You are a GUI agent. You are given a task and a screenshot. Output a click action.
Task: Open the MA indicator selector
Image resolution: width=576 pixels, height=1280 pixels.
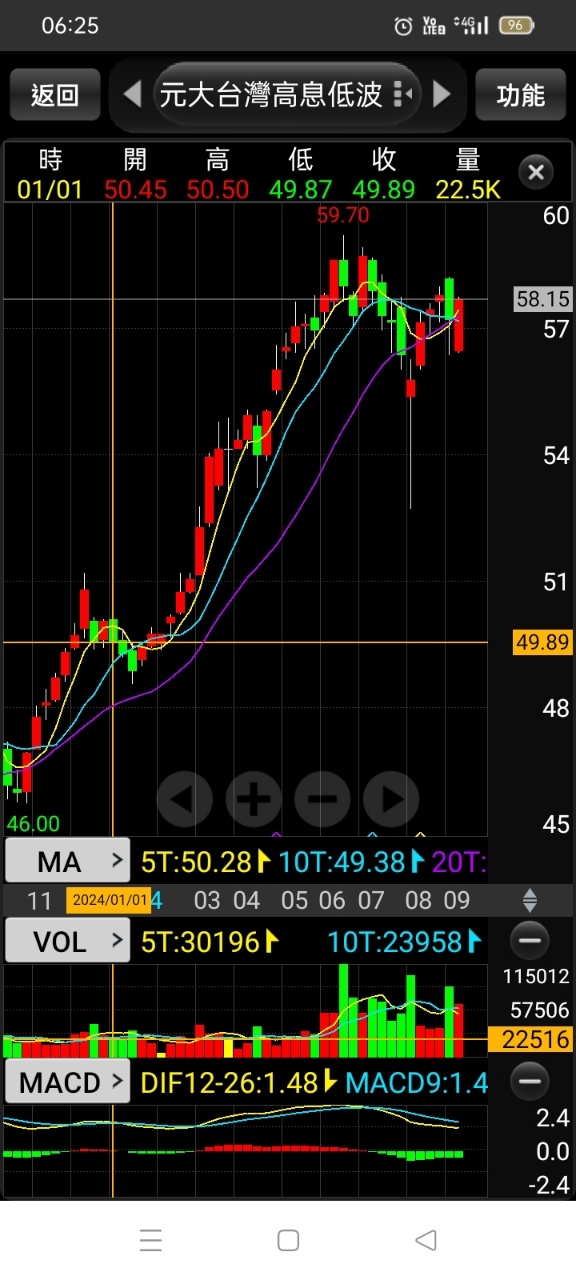tap(68, 861)
